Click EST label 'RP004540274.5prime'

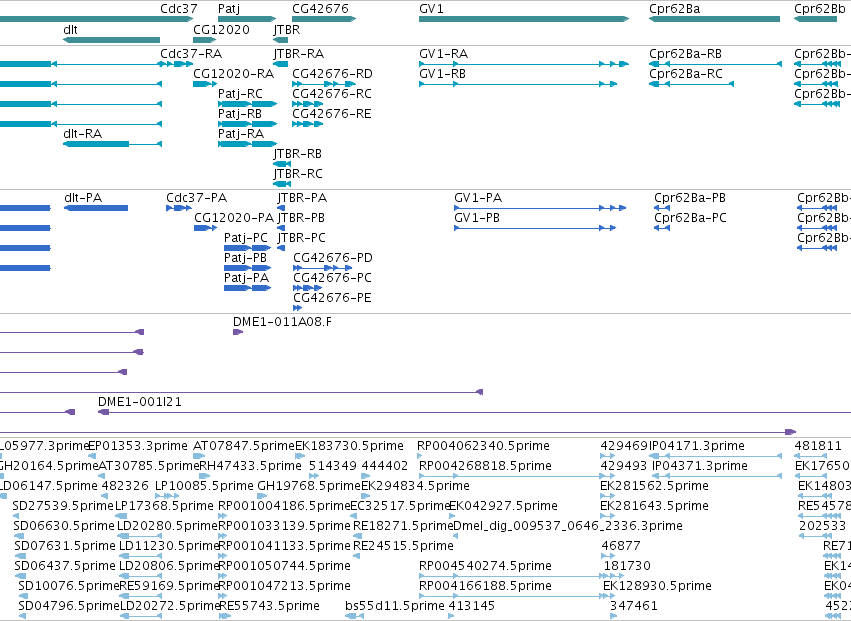click(x=485, y=566)
